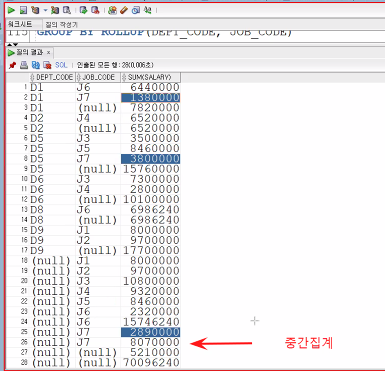Select D8 cell in row 13
This screenshot has width=385, height=371.
(x=52, y=210)
